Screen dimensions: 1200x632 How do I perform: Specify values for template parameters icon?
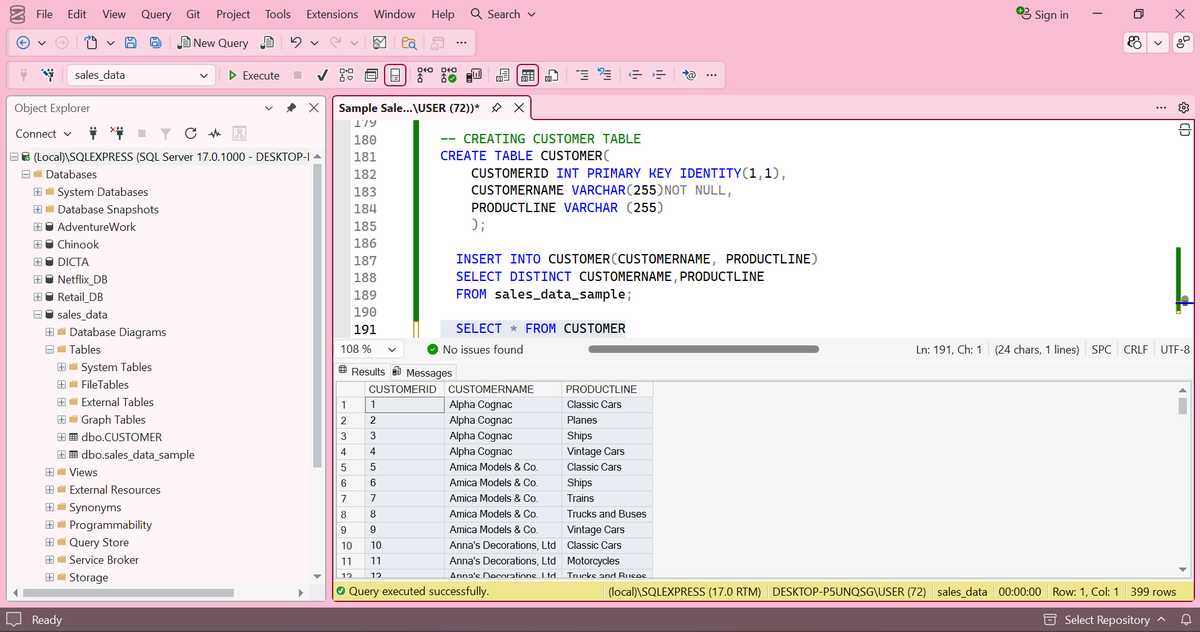pyautogui.click(x=689, y=75)
